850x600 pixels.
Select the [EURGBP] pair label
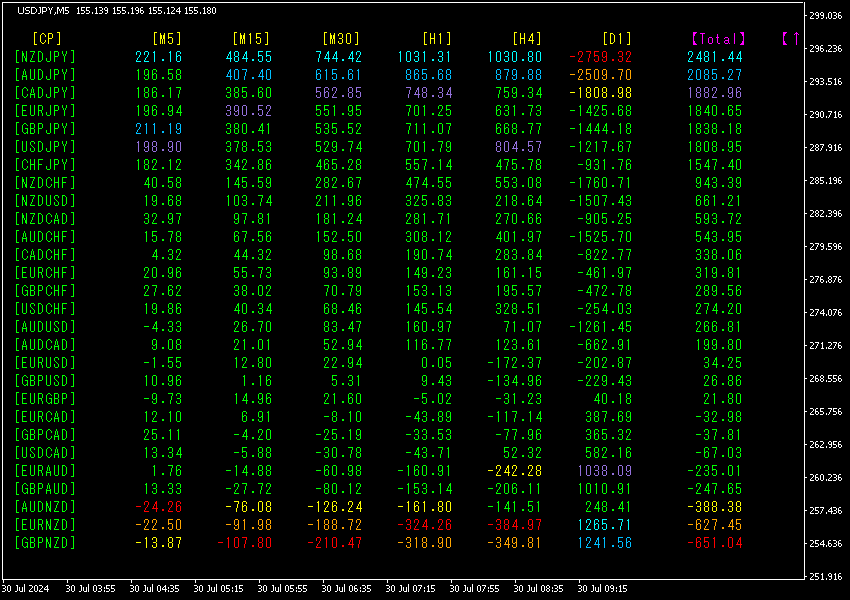(x=45, y=399)
